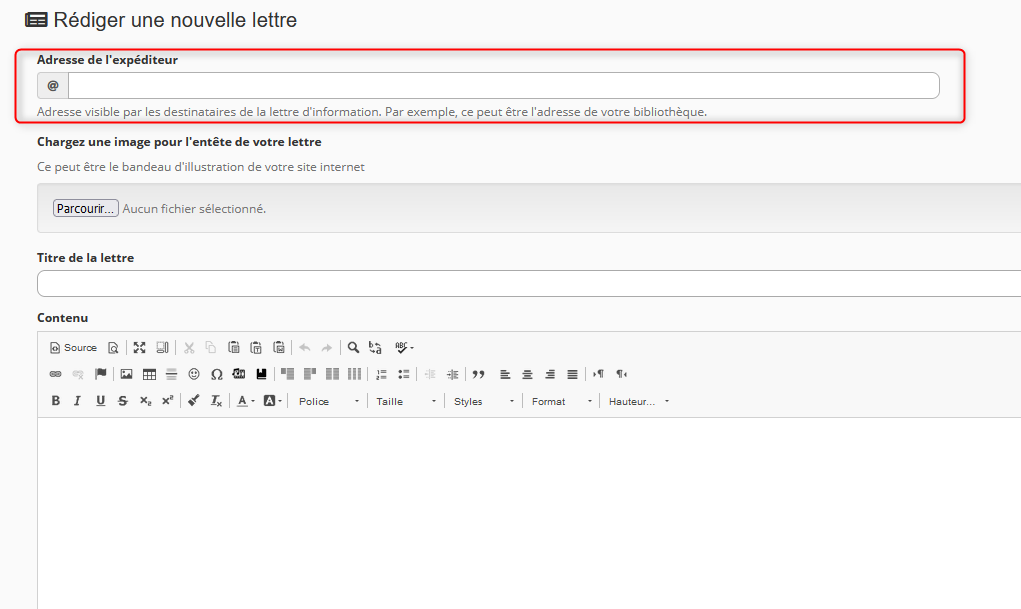Screen dimensions: 1021x609
Task: Toggle italic formatting
Action: pyautogui.click(x=78, y=401)
